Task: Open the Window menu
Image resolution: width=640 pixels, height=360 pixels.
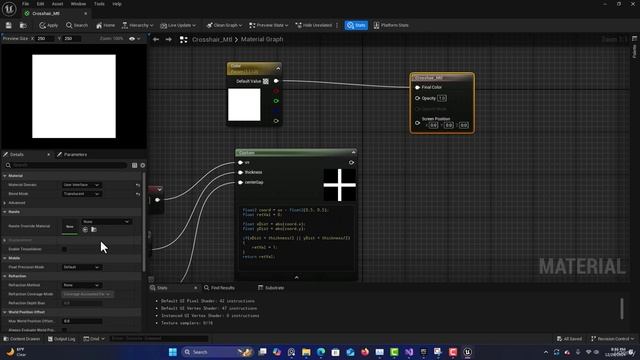Action: click(x=78, y=4)
